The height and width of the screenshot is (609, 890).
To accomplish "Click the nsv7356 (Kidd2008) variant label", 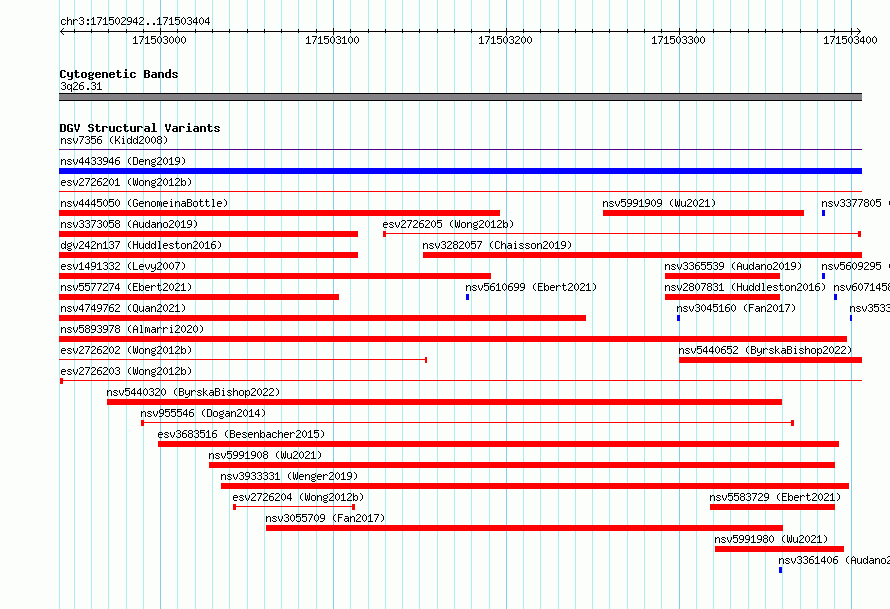I will pos(114,140).
